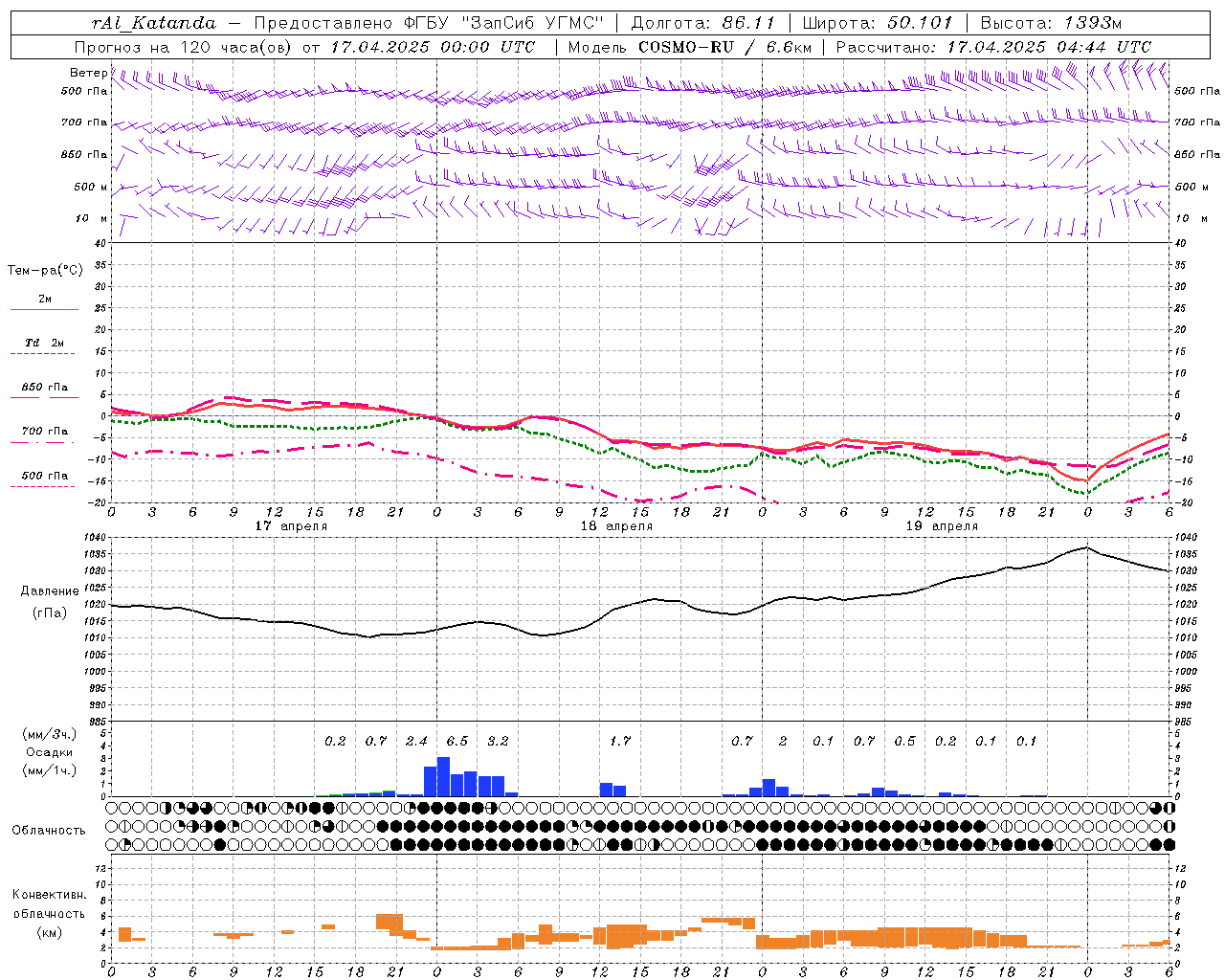Select the text "Долгота: 86.11"

pos(702,22)
